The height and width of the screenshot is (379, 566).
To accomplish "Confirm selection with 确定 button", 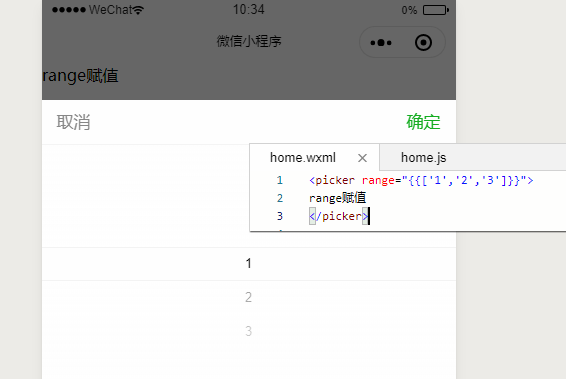I will [423, 122].
